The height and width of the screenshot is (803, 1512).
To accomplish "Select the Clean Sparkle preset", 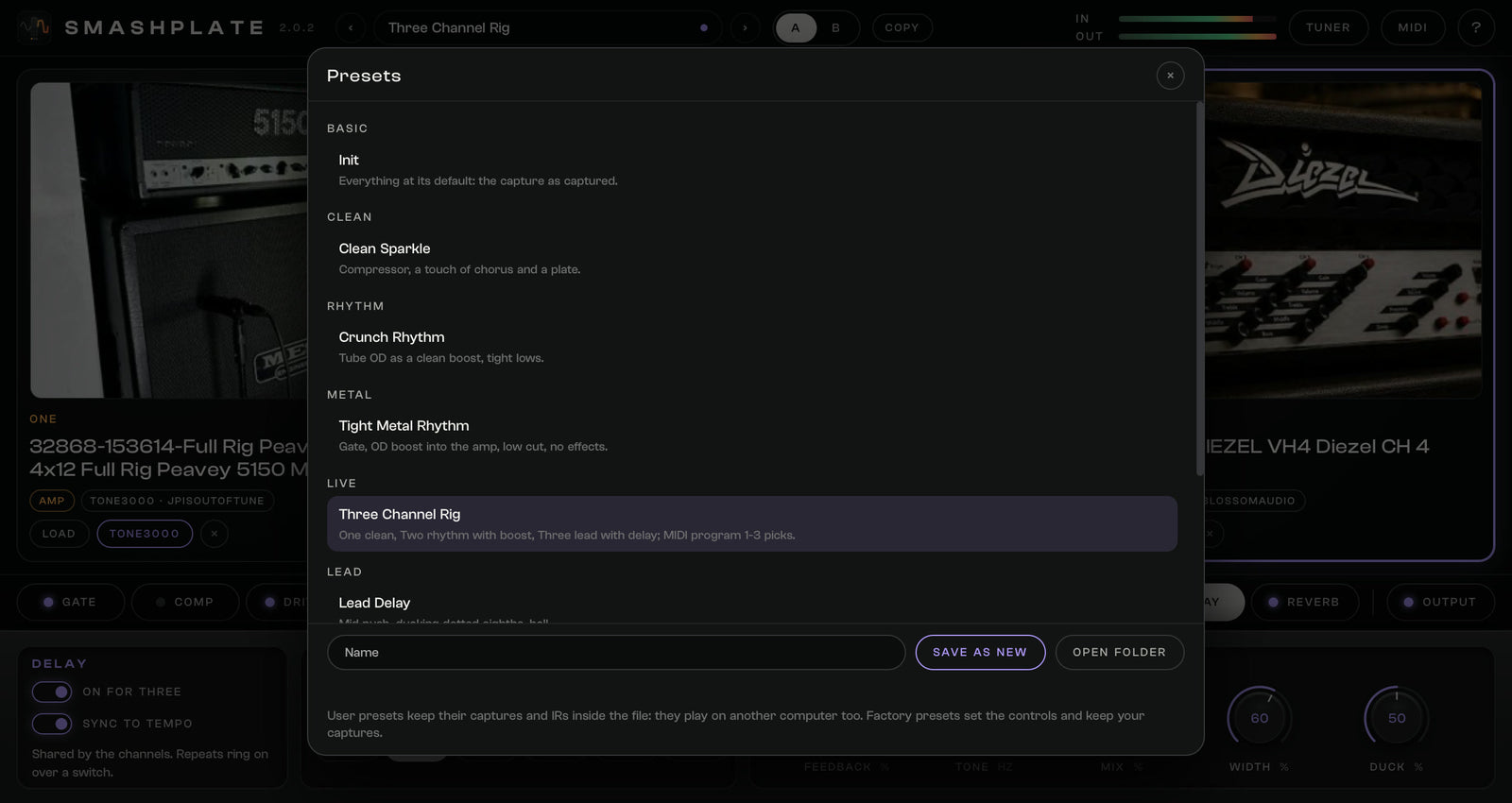I will click(x=752, y=258).
